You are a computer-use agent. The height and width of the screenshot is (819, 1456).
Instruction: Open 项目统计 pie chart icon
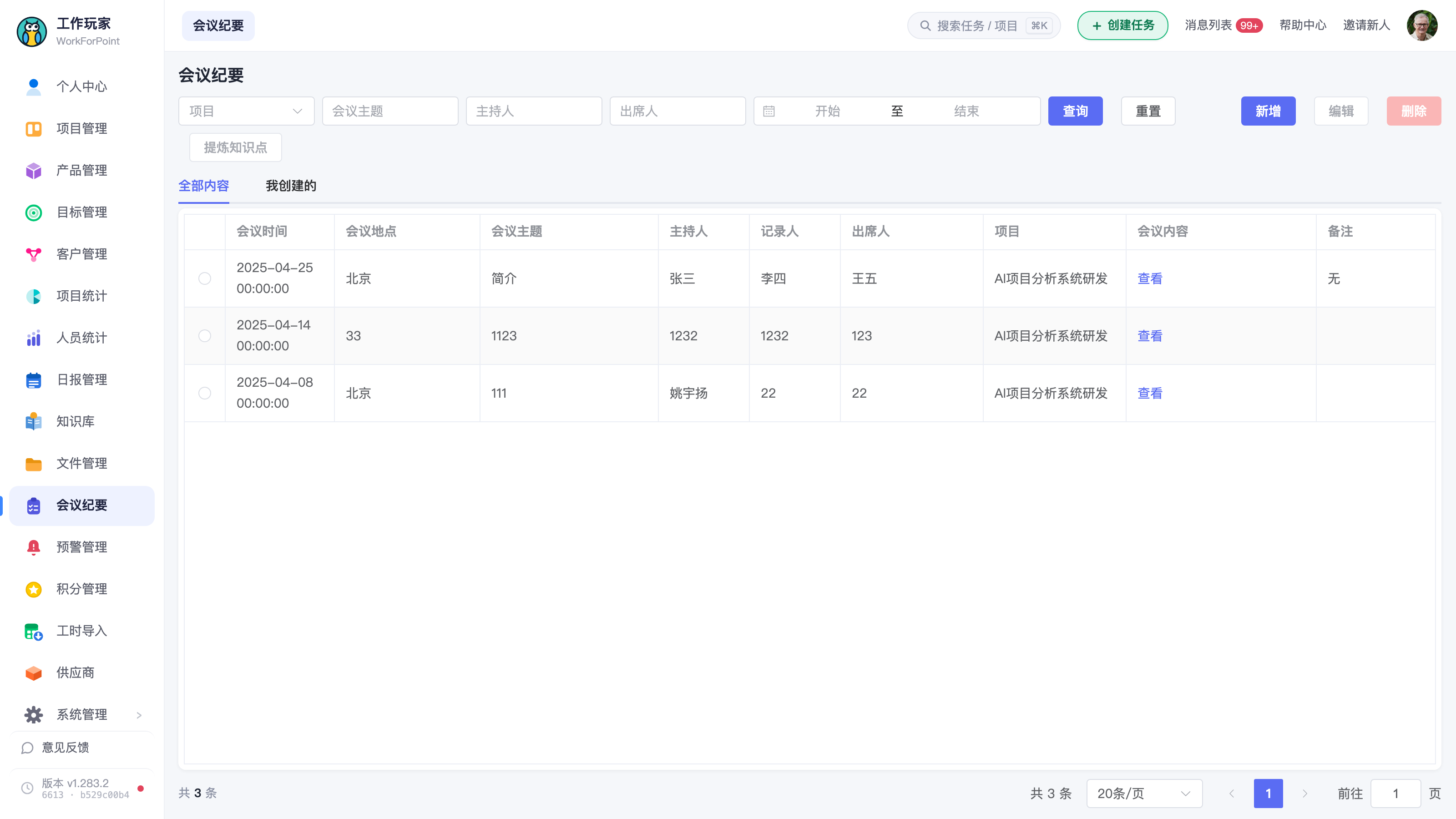(33, 296)
